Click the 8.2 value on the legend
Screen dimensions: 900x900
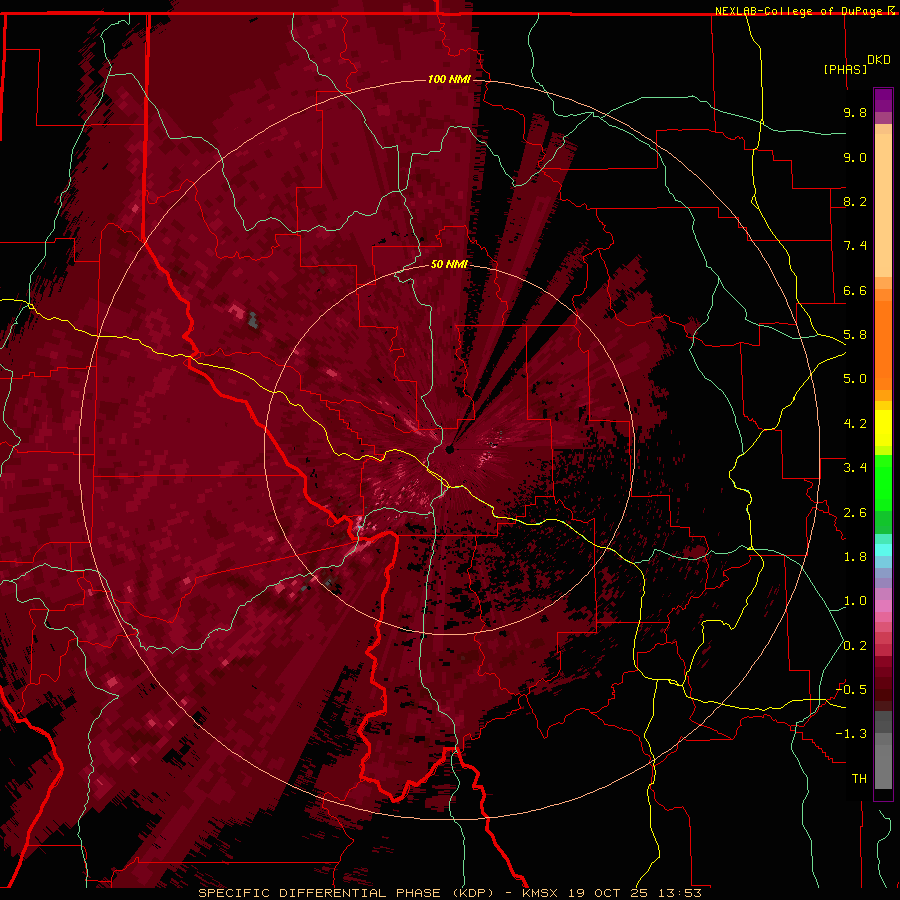click(855, 201)
